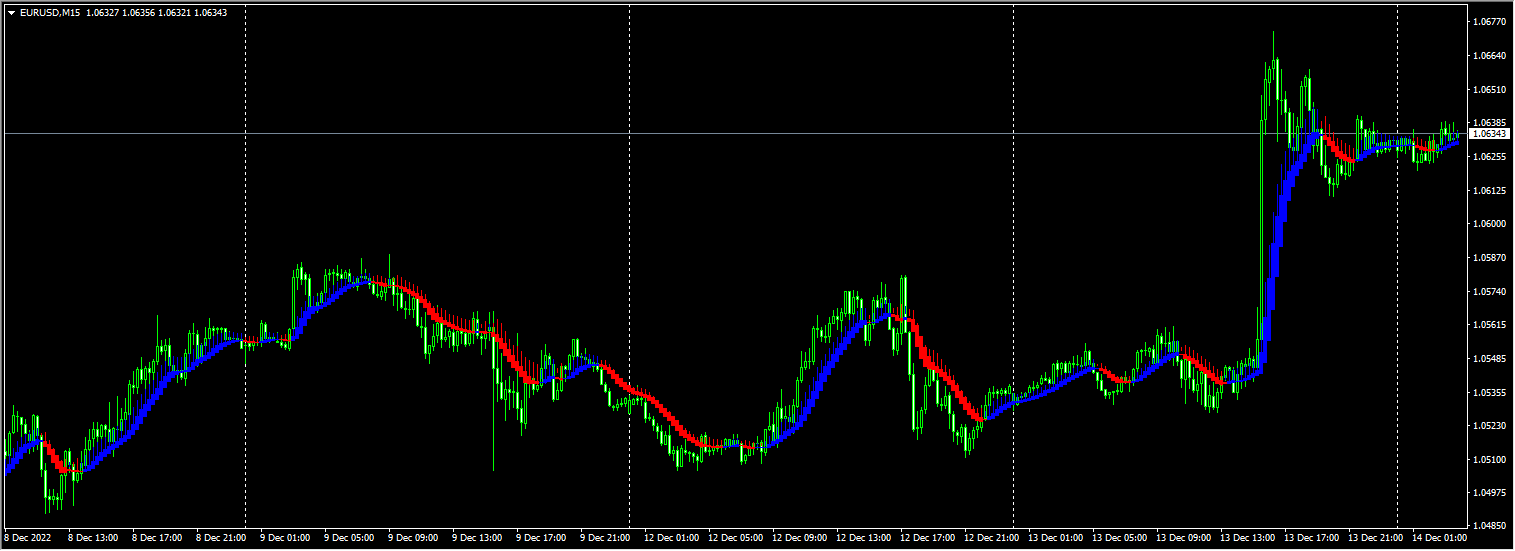Click the 9 Dec 01:00 time label

(285, 538)
